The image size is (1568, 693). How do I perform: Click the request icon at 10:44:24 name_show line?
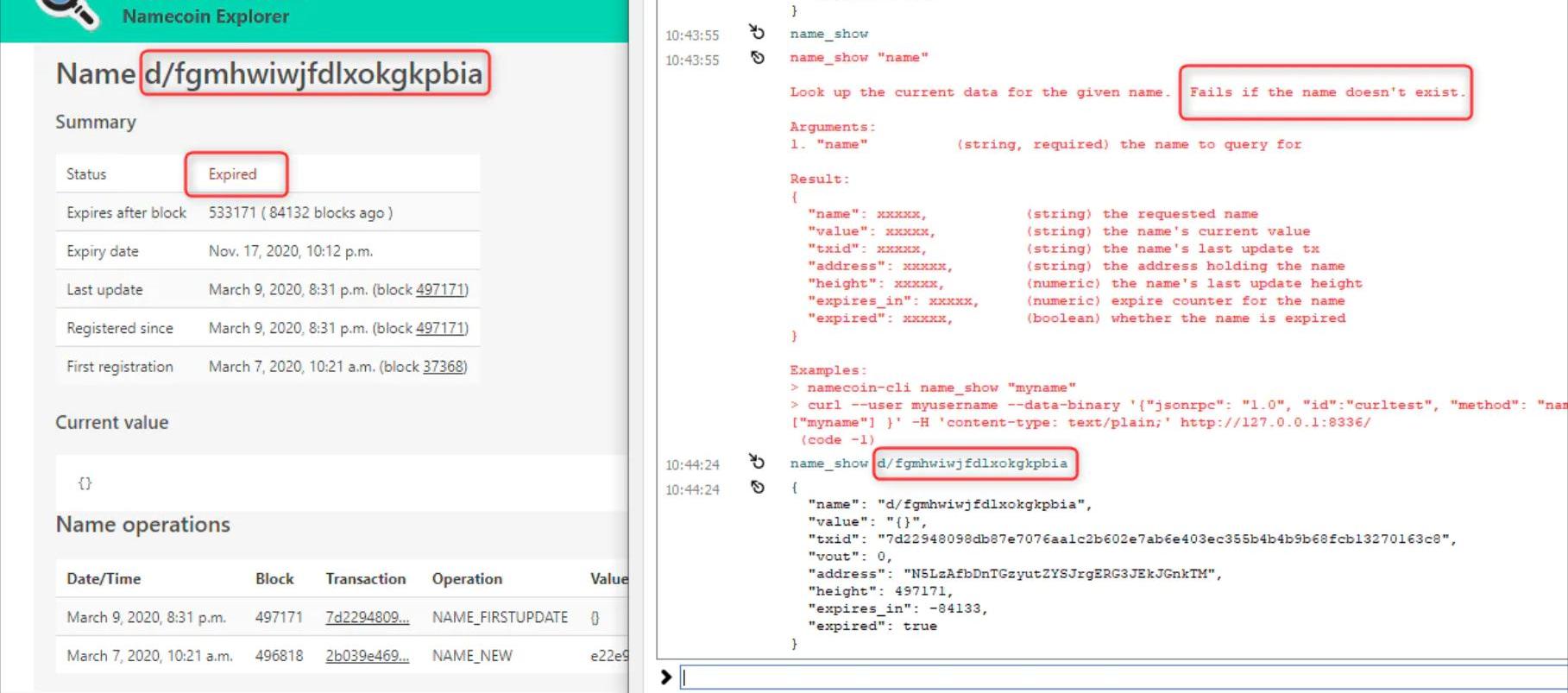click(757, 463)
